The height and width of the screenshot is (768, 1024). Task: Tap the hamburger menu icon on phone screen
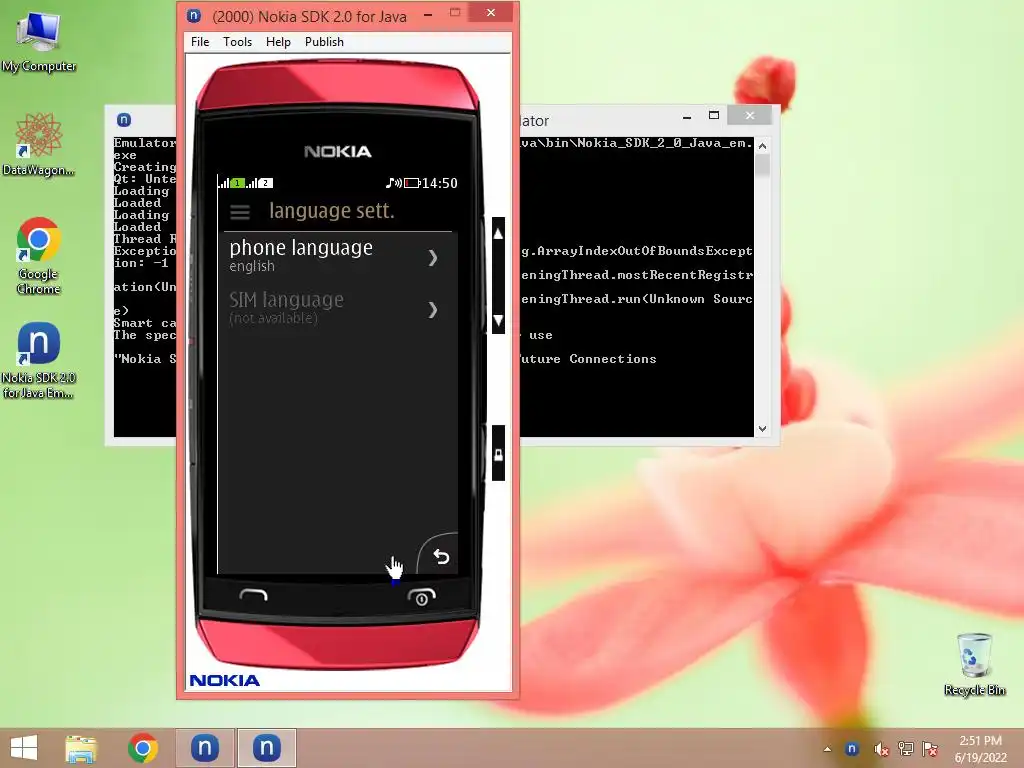(x=240, y=212)
